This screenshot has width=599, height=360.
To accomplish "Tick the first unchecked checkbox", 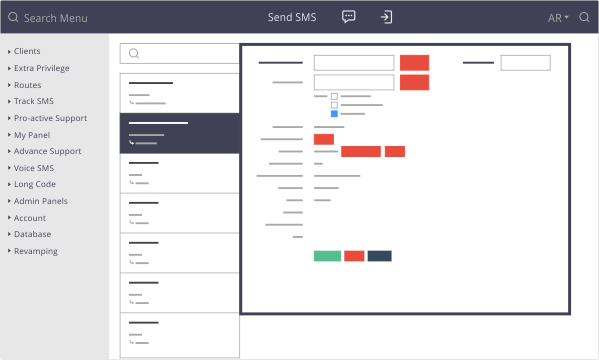I will [x=334, y=96].
